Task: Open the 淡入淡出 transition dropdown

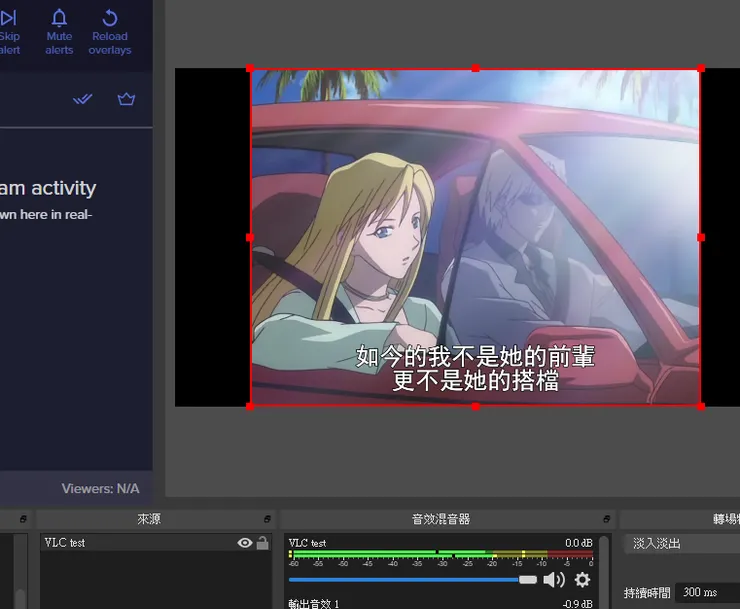Action: click(x=682, y=543)
